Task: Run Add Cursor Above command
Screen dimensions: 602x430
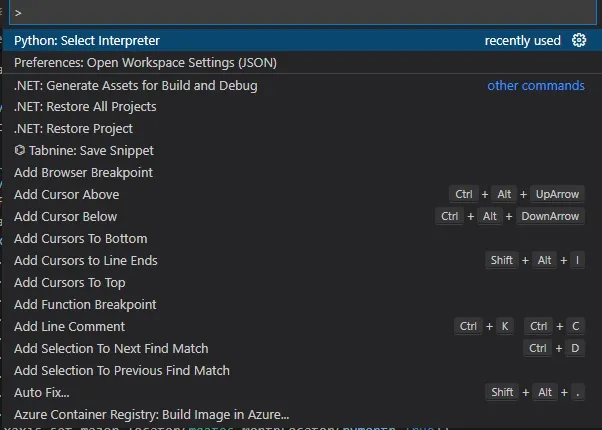Action: [x=66, y=195]
